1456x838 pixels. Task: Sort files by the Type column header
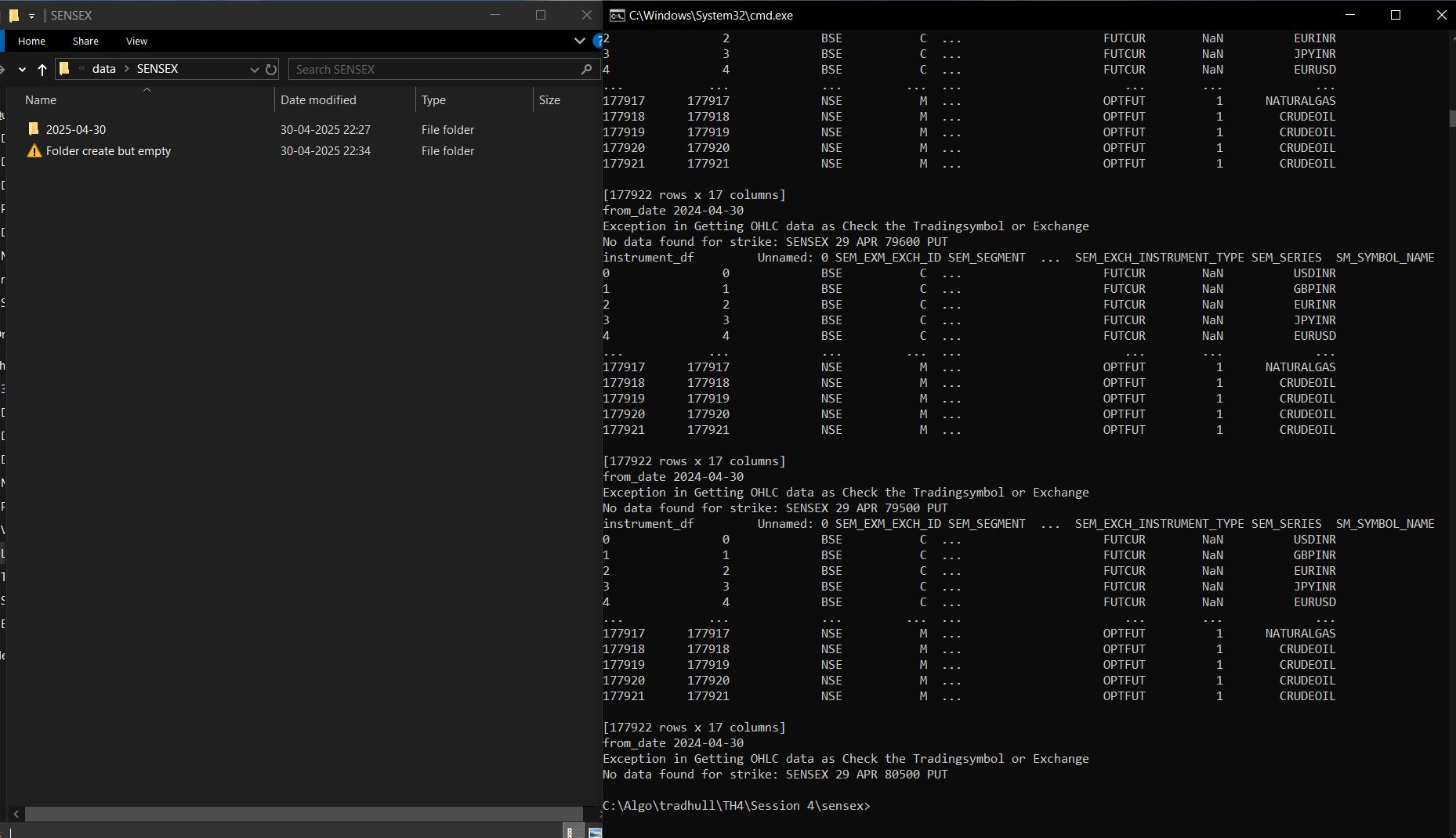tap(433, 99)
